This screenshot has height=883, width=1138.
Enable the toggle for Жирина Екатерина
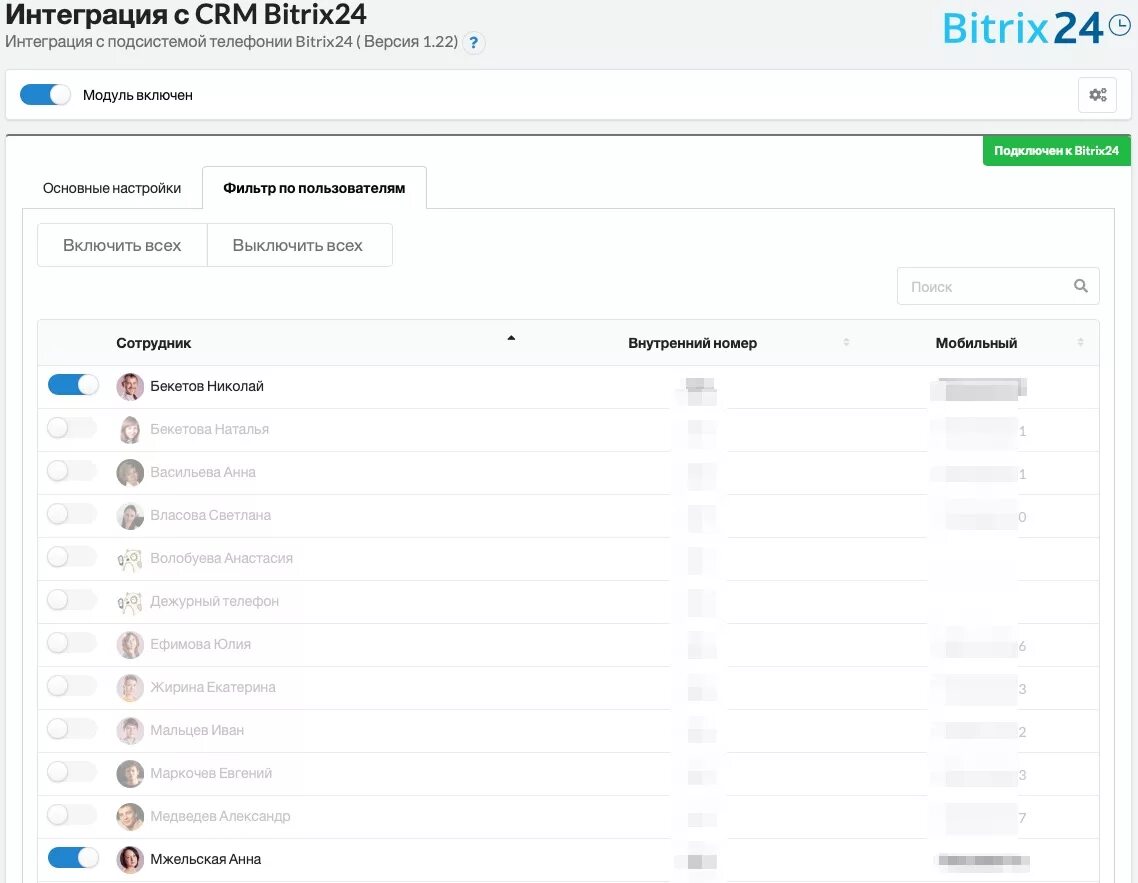pyautogui.click(x=72, y=686)
